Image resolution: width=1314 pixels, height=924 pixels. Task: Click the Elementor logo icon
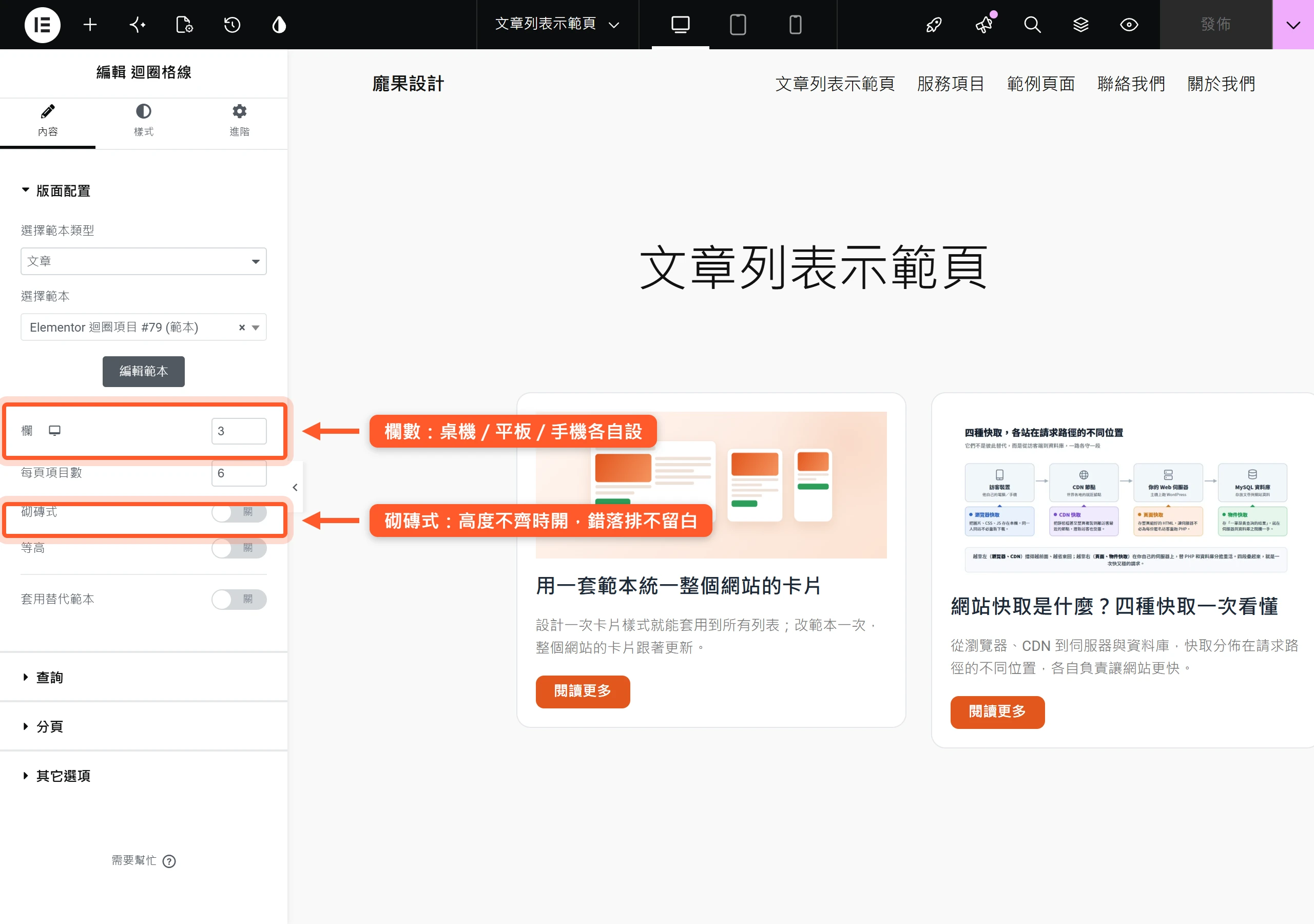pos(43,25)
